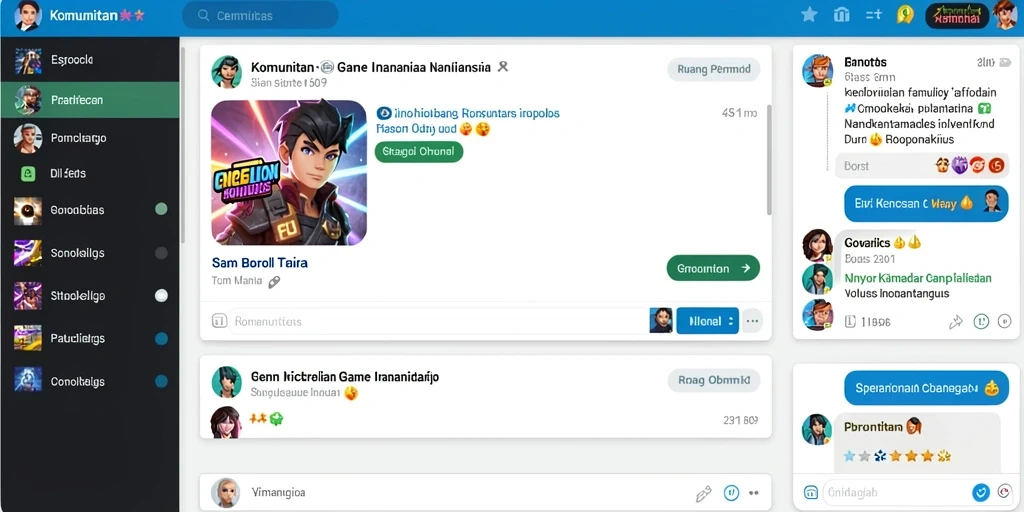Click the yellow-green badge icon in header
Image resolution: width=1024 pixels, height=512 pixels.
[905, 14]
